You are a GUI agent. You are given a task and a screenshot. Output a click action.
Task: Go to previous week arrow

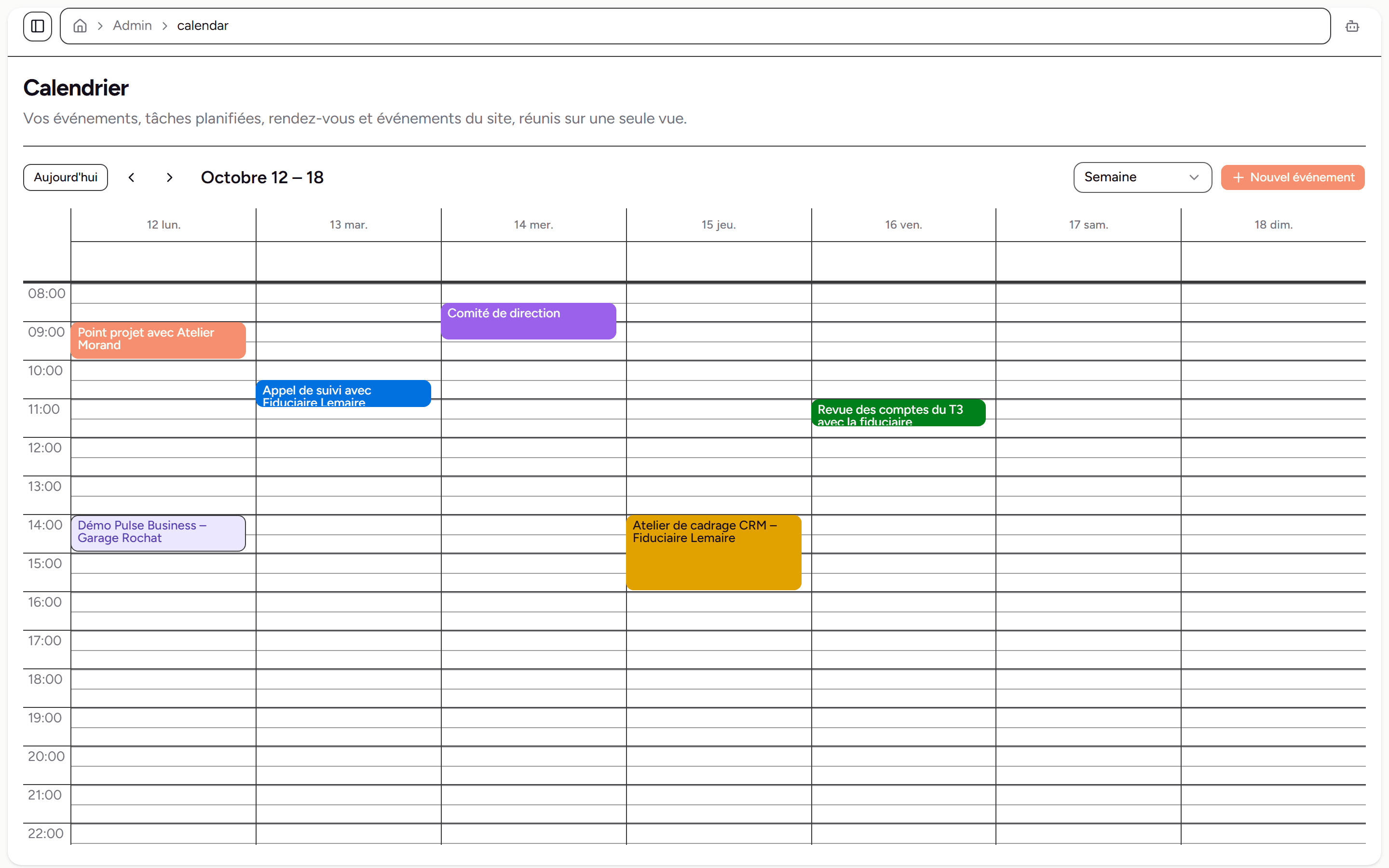pyautogui.click(x=132, y=177)
